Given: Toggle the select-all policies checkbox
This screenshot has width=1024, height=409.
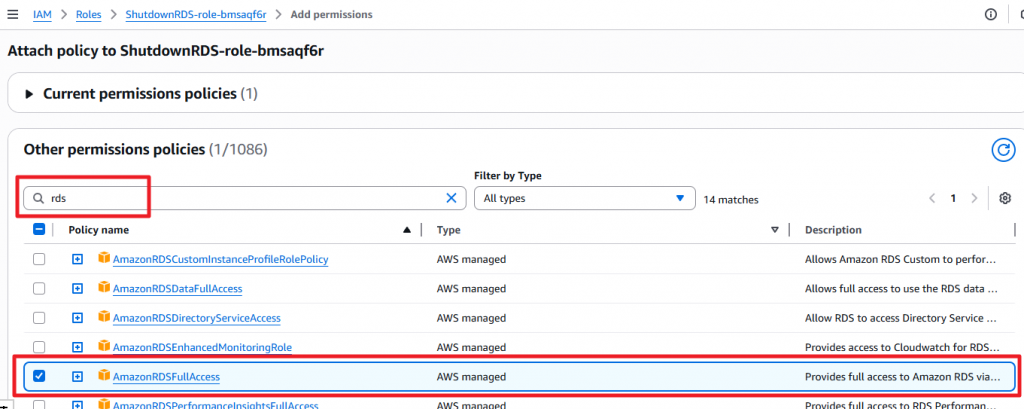Looking at the screenshot, I should click(x=39, y=229).
